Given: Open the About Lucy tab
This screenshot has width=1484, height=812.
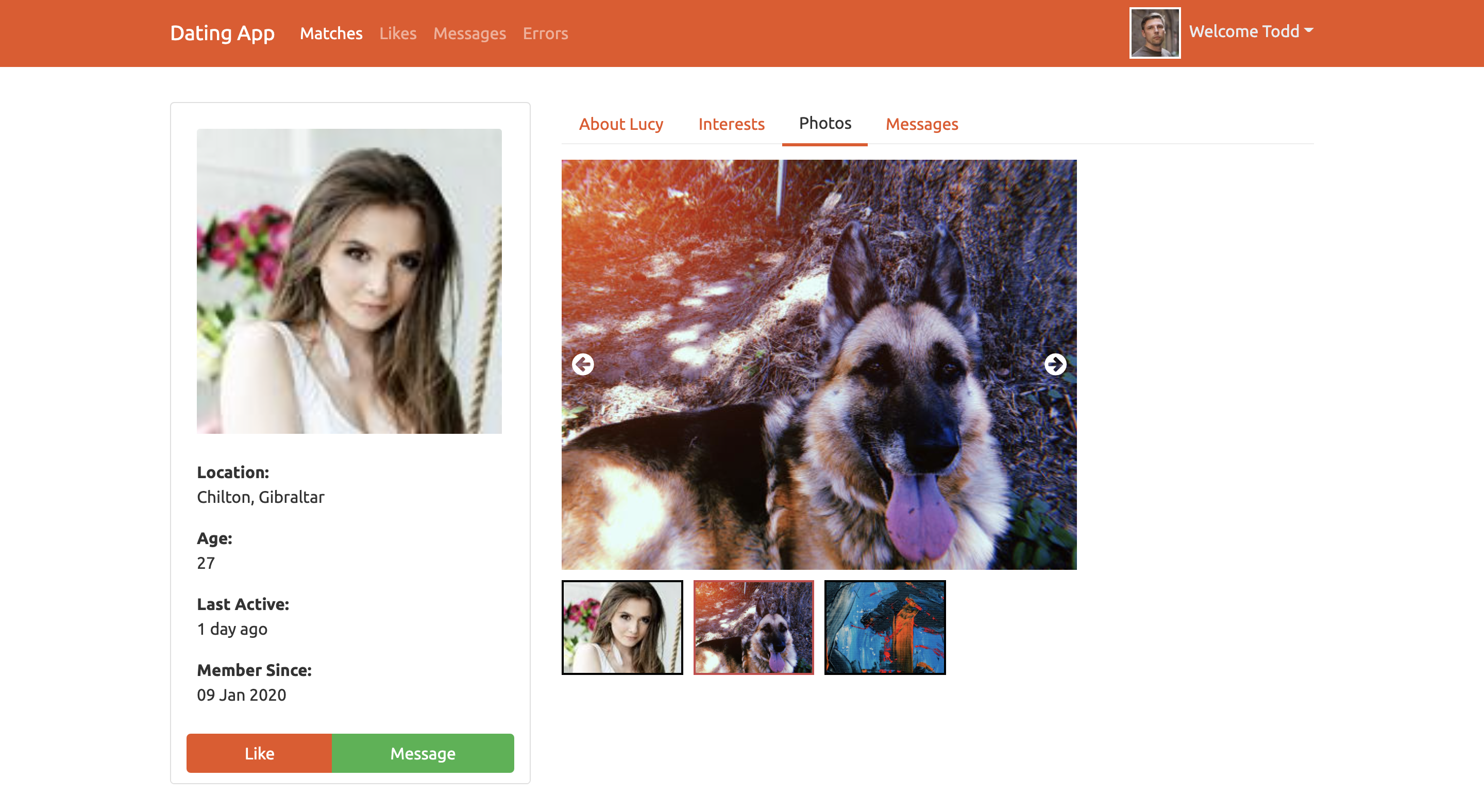Looking at the screenshot, I should [620, 124].
